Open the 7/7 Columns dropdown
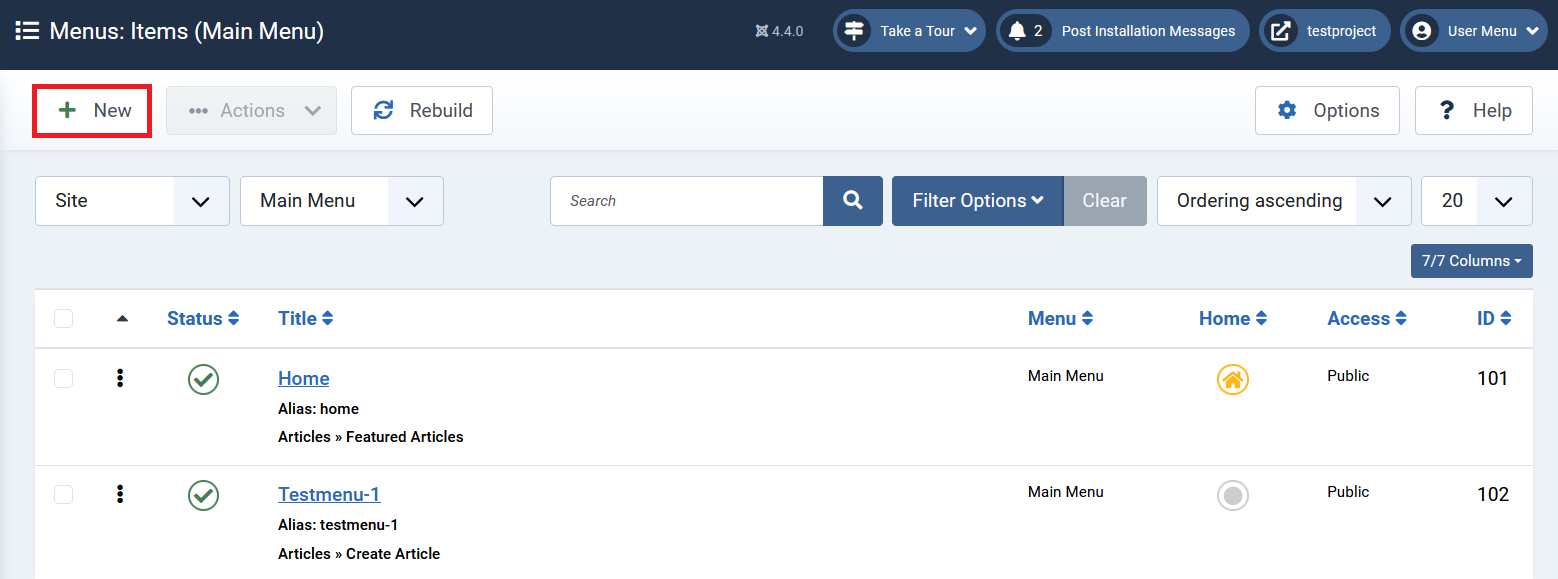 click(x=1472, y=261)
